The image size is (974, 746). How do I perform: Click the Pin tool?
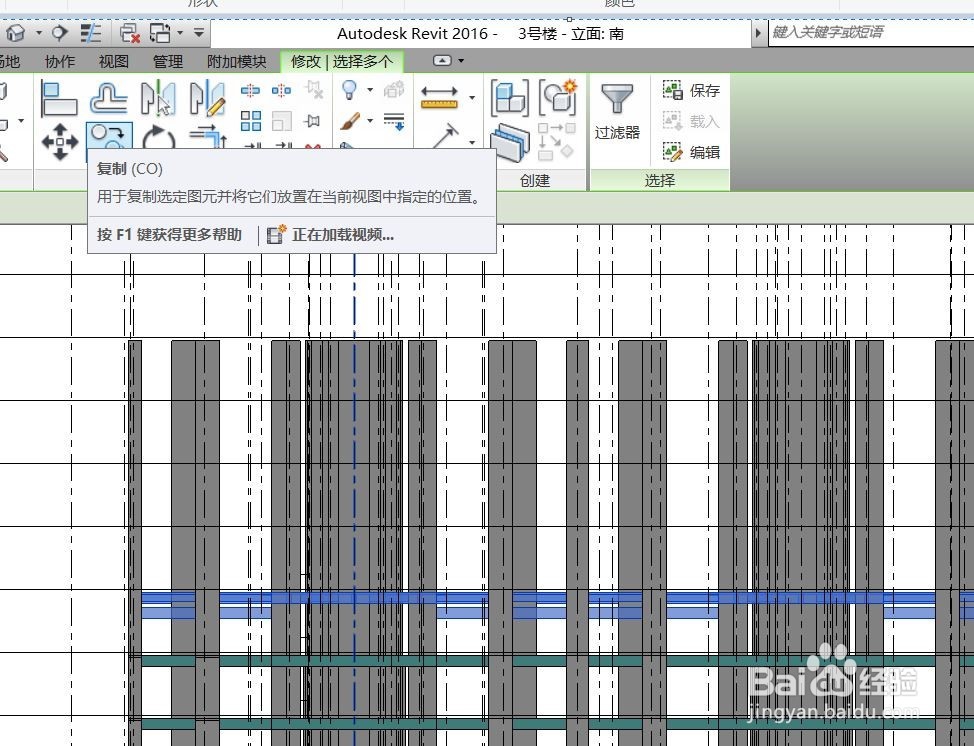(312, 121)
